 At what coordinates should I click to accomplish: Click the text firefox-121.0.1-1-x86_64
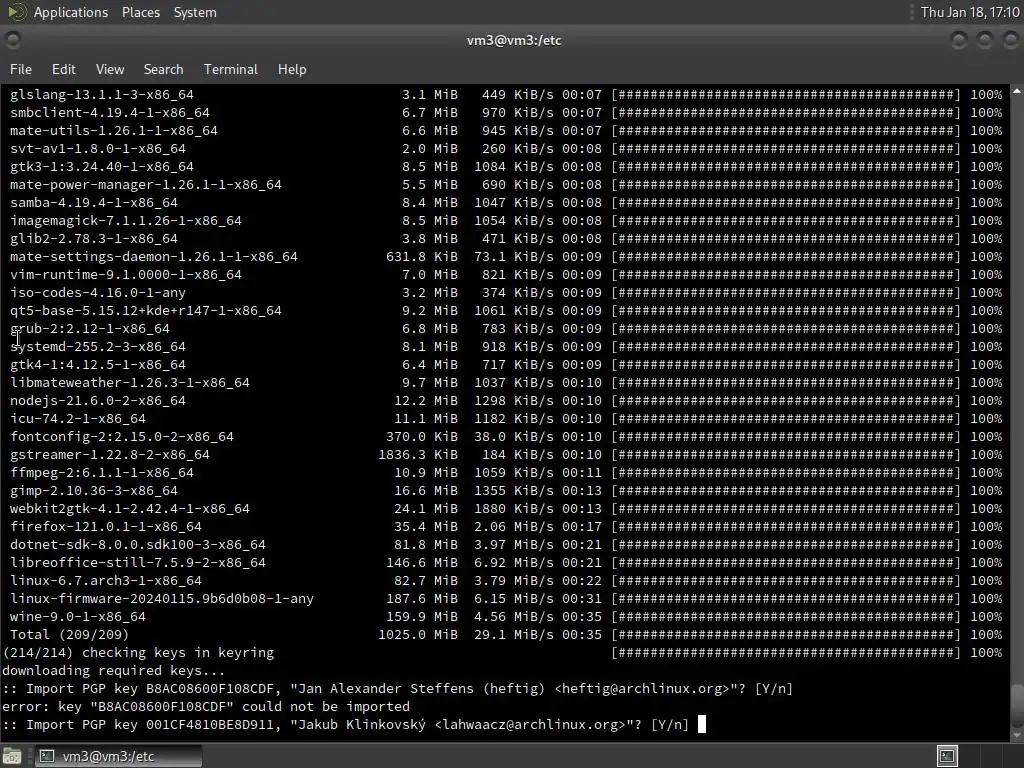pos(106,527)
